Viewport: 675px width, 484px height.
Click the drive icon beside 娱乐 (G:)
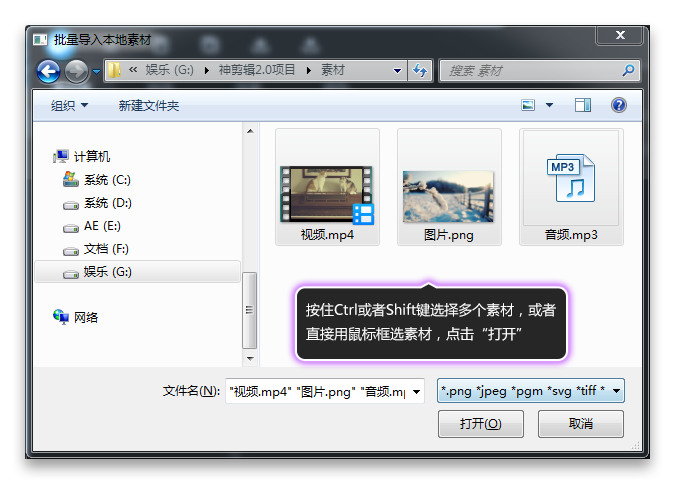(x=71, y=274)
